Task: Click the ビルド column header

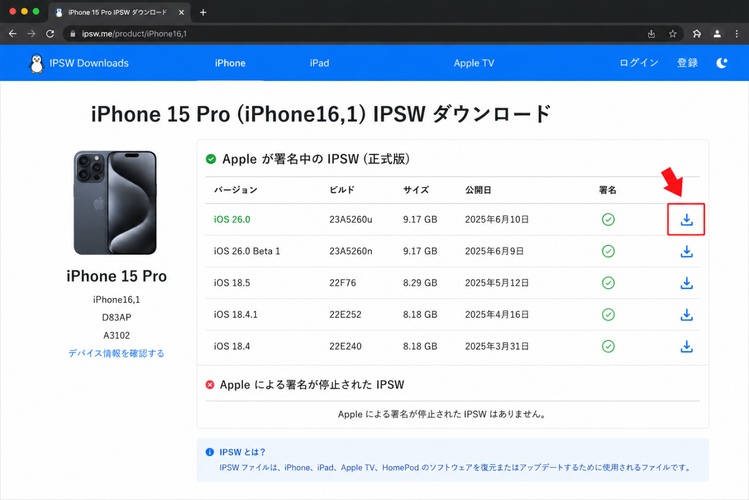Action: [x=342, y=190]
